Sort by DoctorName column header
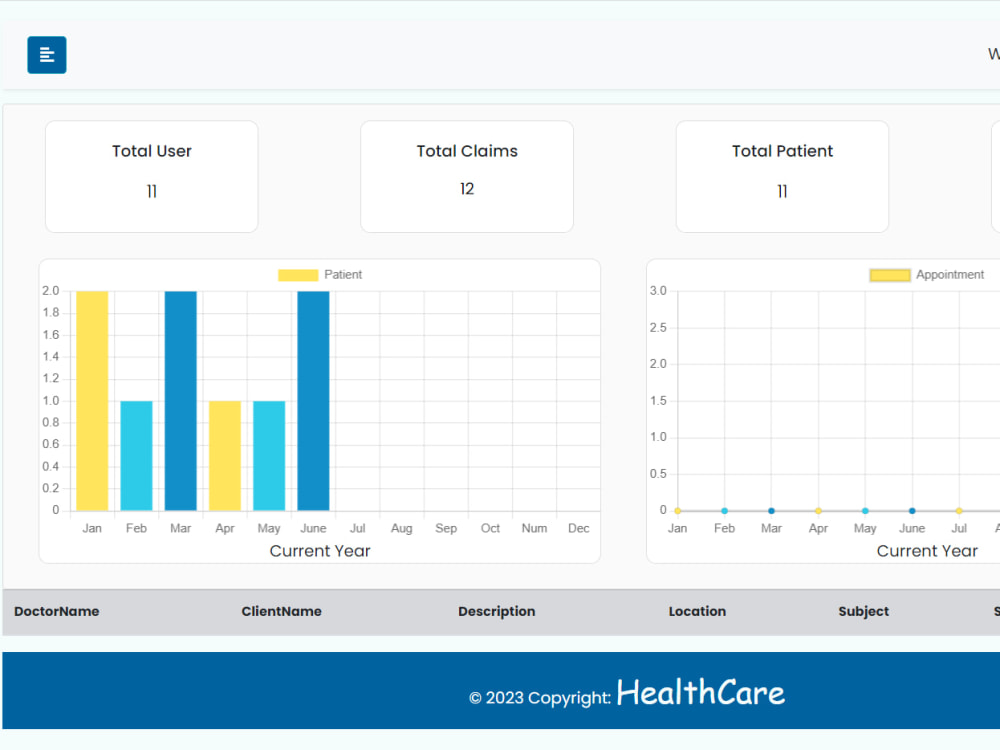Image resolution: width=1000 pixels, height=750 pixels. coord(57,611)
